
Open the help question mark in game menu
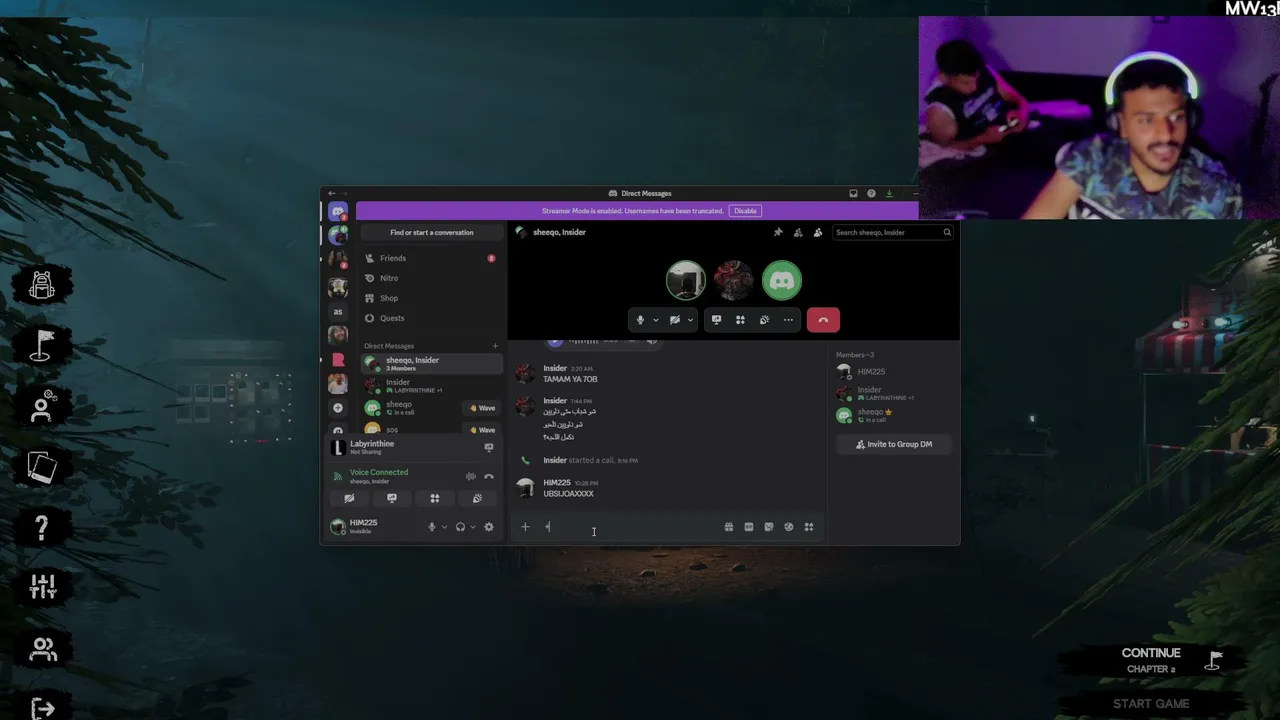click(x=42, y=528)
